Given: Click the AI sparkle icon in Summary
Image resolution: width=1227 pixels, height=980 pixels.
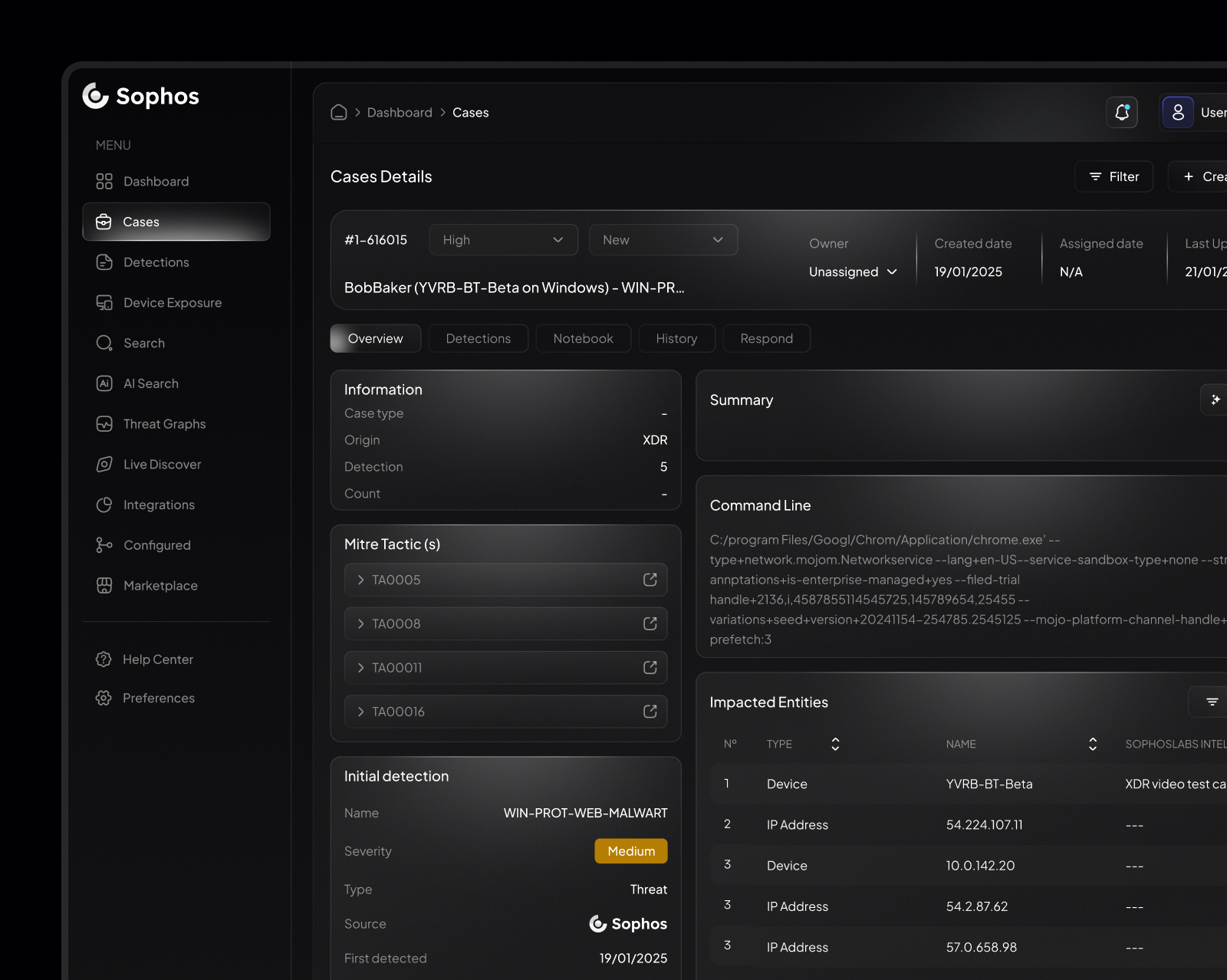Looking at the screenshot, I should 1215,400.
